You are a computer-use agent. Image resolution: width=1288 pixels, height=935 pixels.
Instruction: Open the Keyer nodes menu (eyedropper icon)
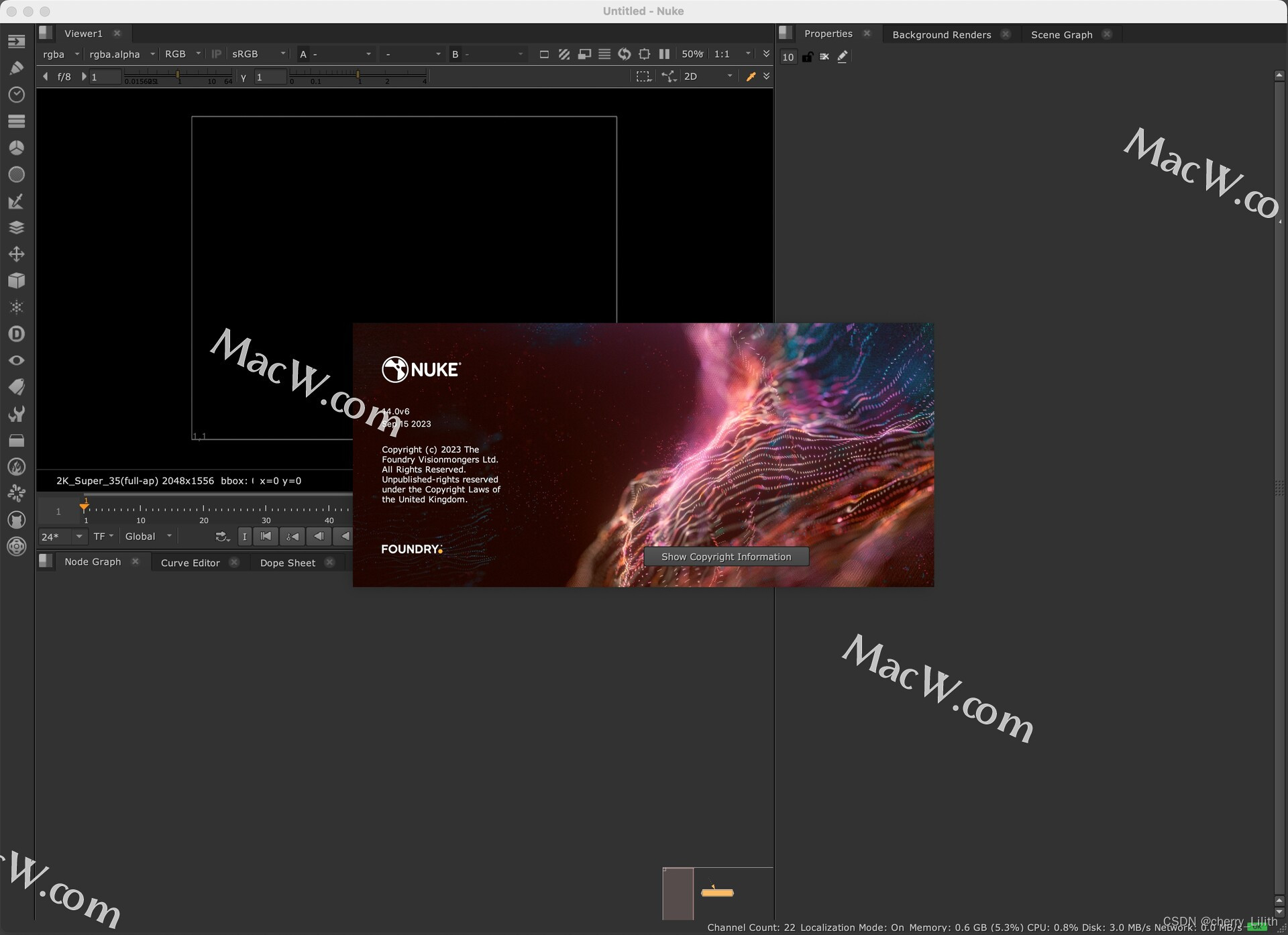pyautogui.click(x=16, y=201)
